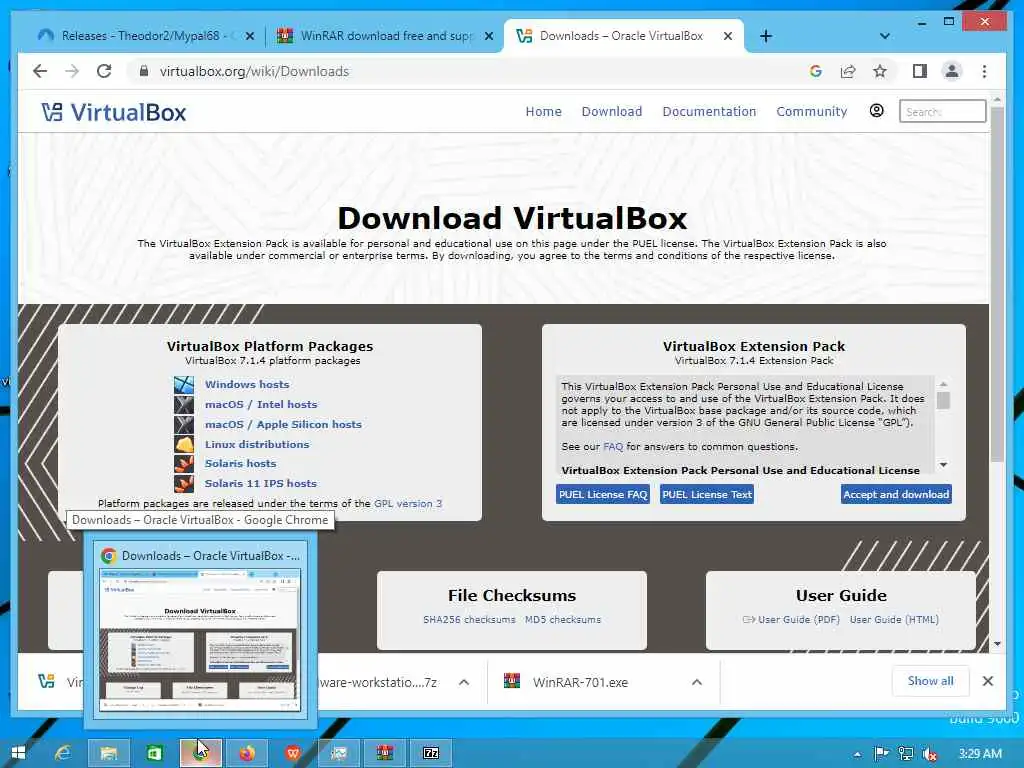Open the GPL version 3 link
Viewport: 1024px width, 768px height.
(x=408, y=504)
